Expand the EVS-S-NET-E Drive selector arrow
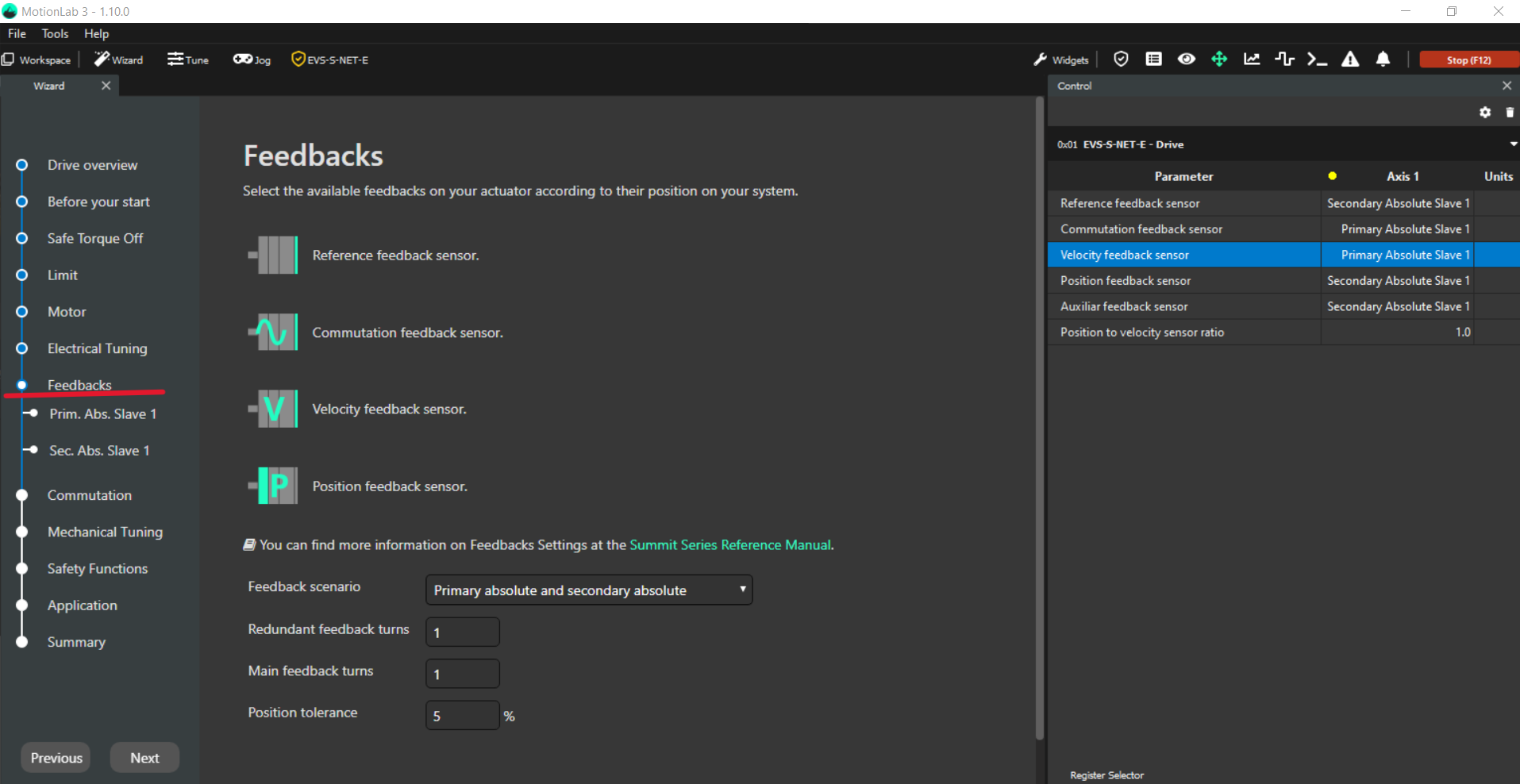This screenshot has width=1520, height=784. pyautogui.click(x=1512, y=144)
